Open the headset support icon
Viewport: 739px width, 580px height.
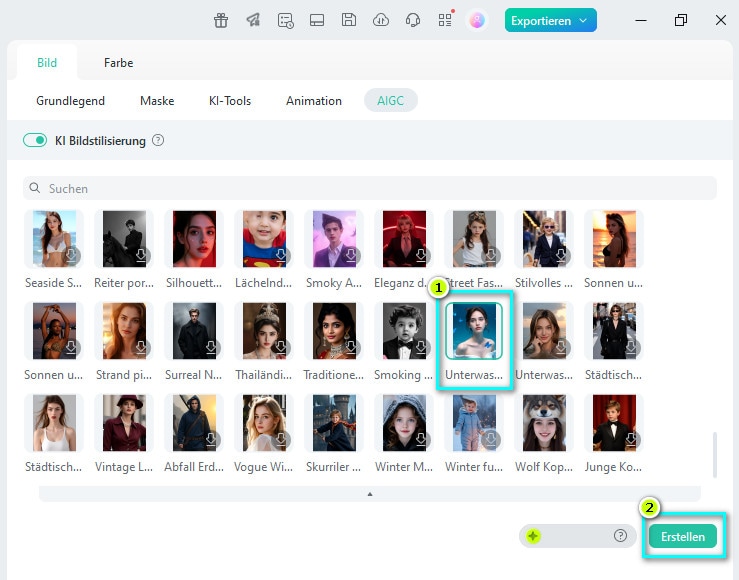click(x=413, y=20)
